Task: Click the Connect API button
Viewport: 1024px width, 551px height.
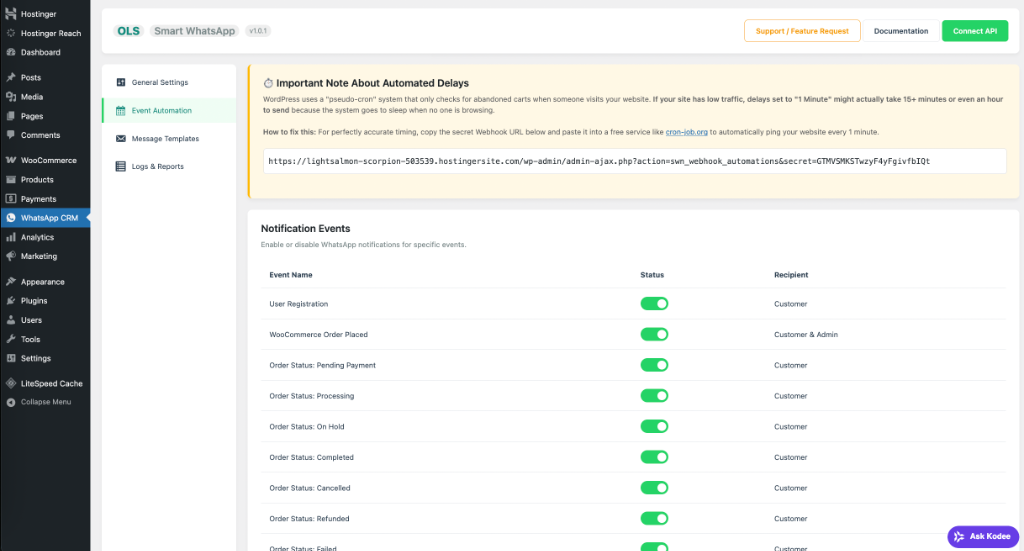Action: click(x=974, y=31)
